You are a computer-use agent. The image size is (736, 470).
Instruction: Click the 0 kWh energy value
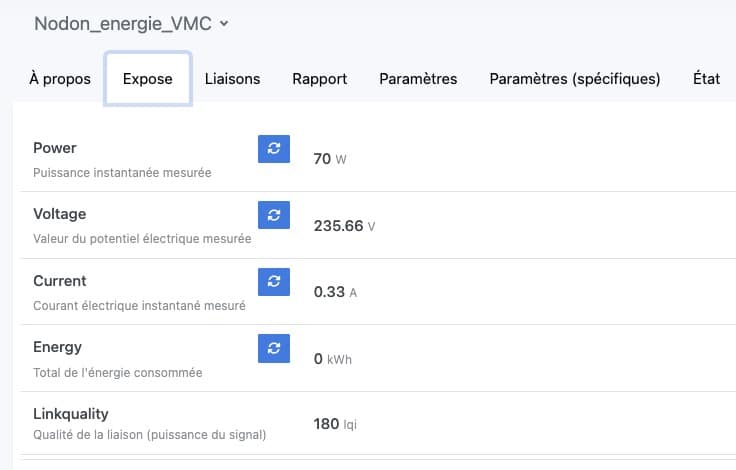332,359
